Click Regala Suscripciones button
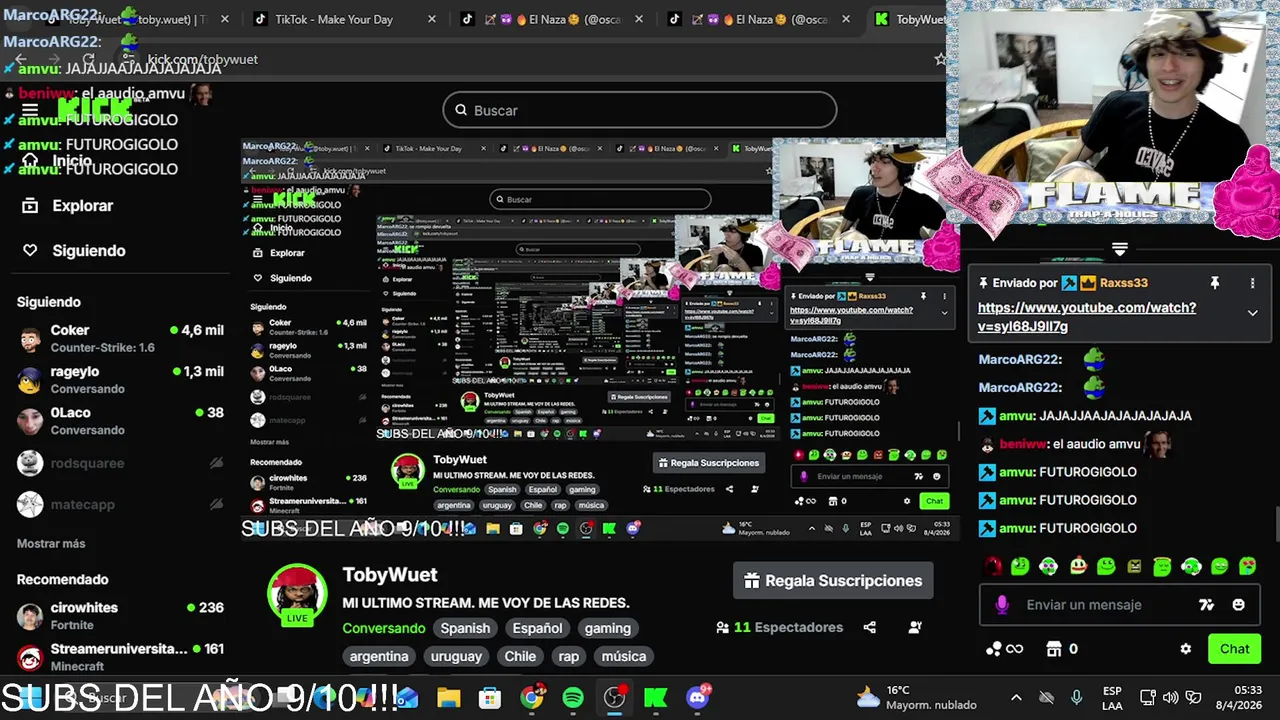The width and height of the screenshot is (1280, 720). (x=833, y=580)
